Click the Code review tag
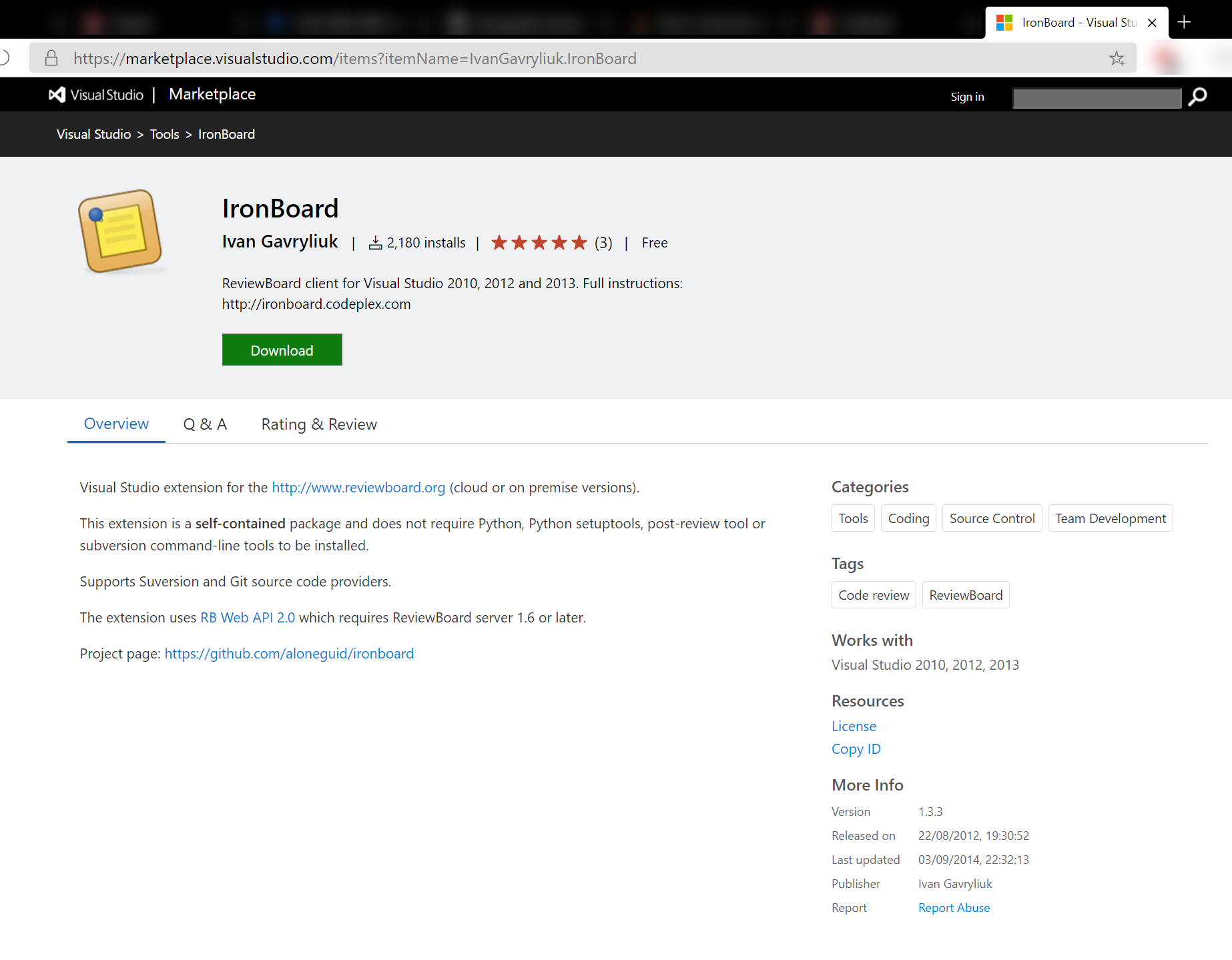 [x=874, y=595]
